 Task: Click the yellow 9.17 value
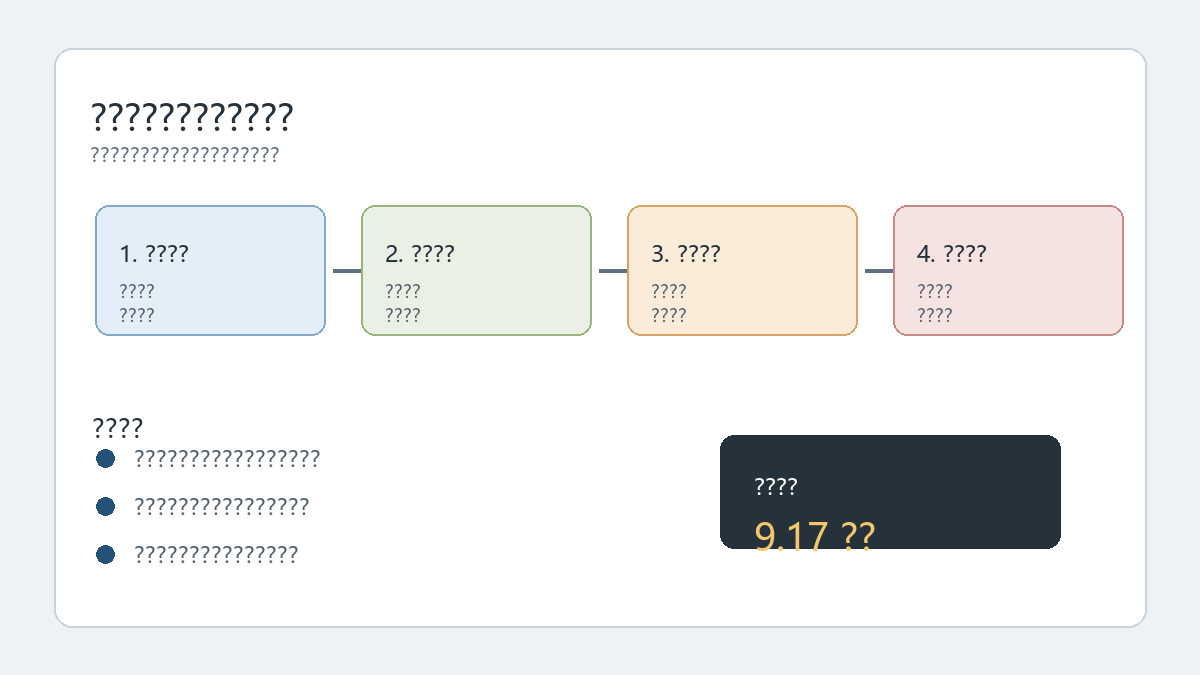814,534
